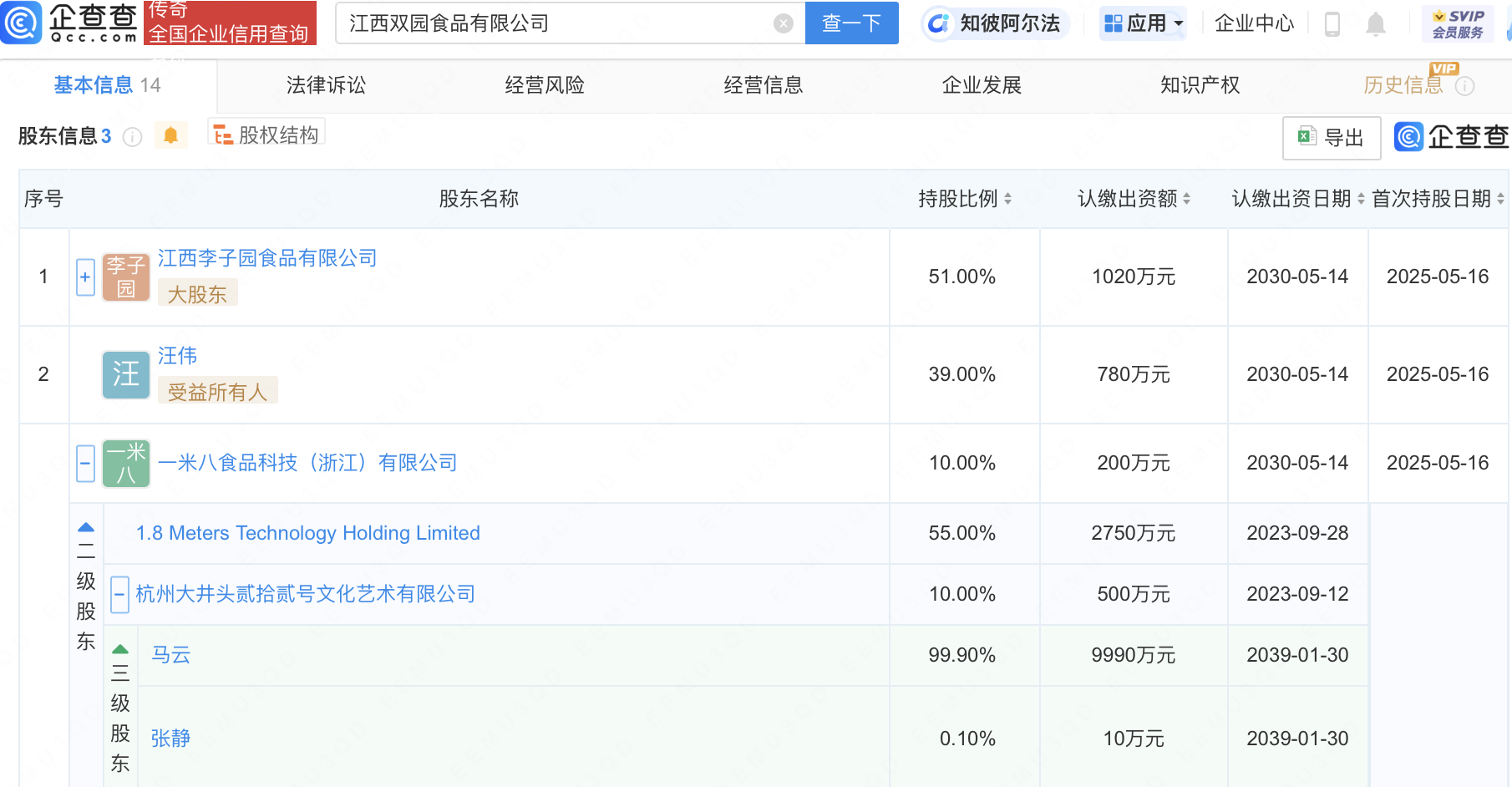1512x787 pixels.
Task: Switch to the 经营信息 tab
Action: pos(764,85)
